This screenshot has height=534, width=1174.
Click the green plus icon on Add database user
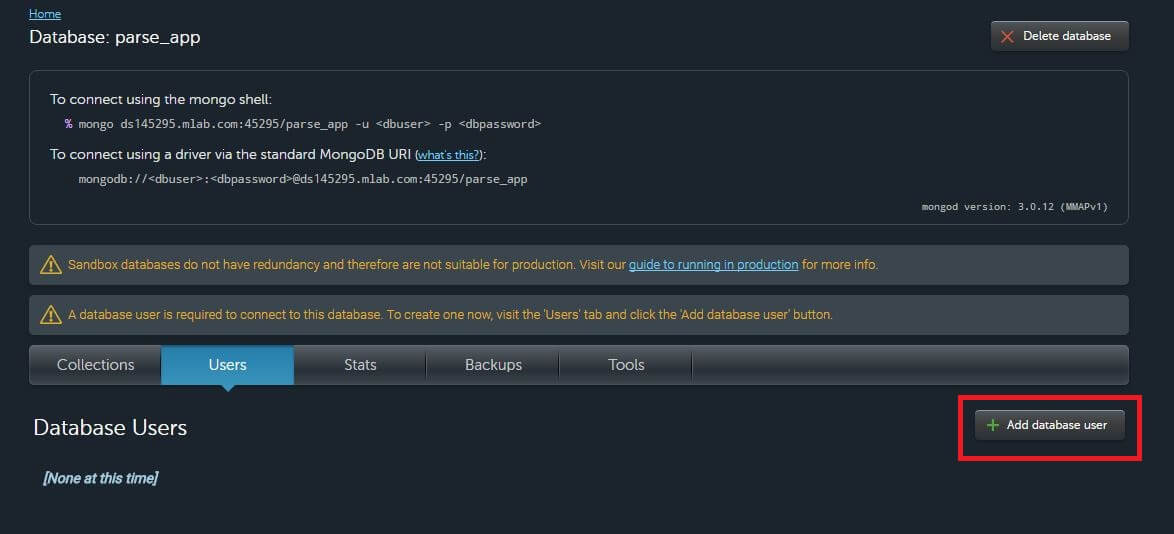[x=993, y=425]
